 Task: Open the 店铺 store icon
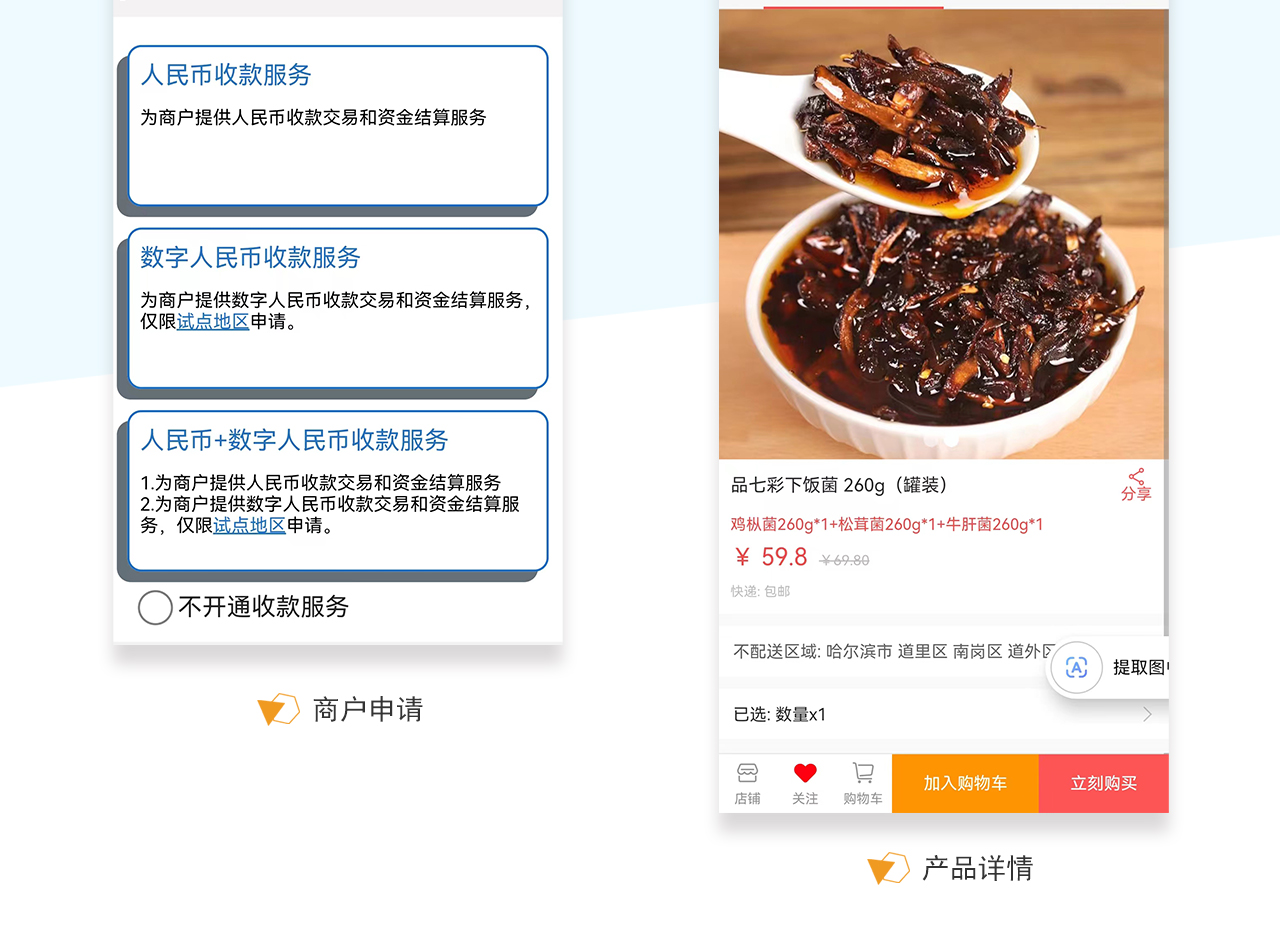(747, 783)
